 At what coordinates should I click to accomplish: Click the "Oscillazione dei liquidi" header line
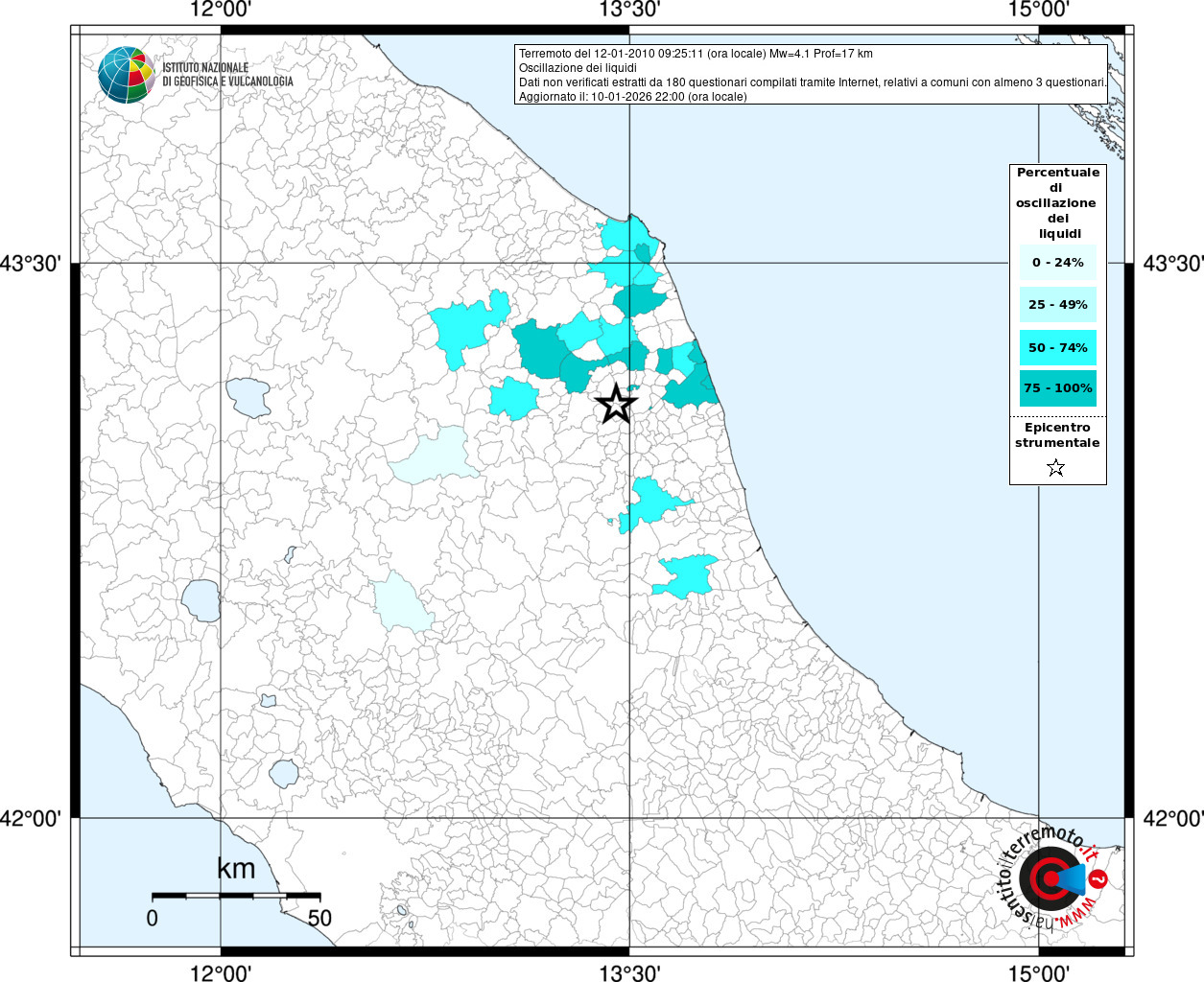[578, 68]
